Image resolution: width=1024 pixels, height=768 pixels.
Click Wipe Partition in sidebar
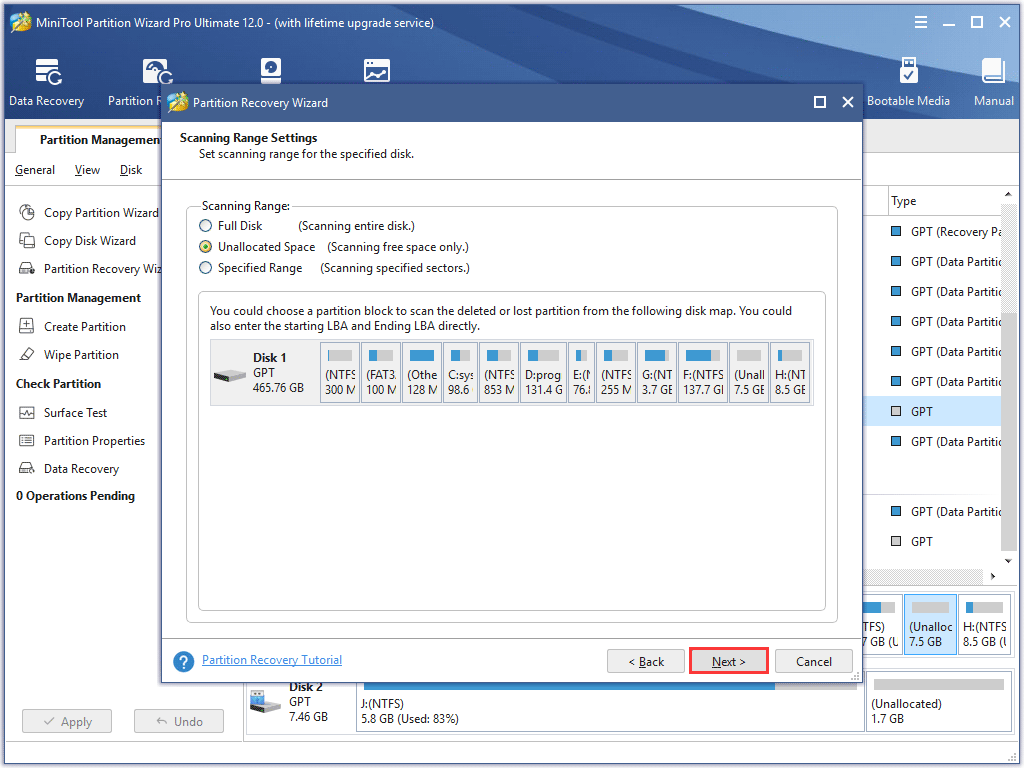pyautogui.click(x=81, y=355)
